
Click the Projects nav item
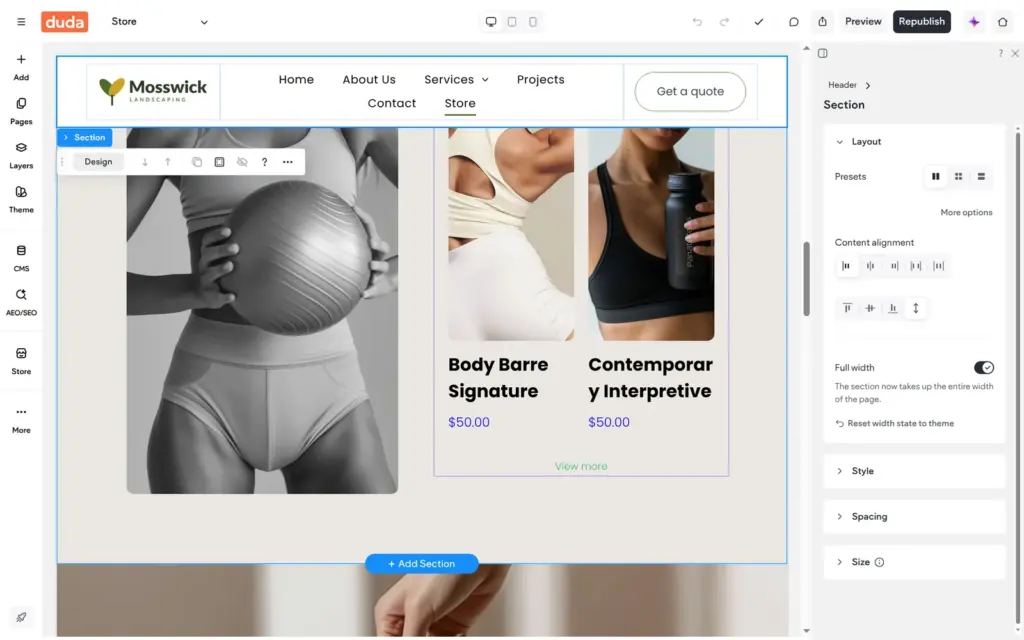coord(540,80)
